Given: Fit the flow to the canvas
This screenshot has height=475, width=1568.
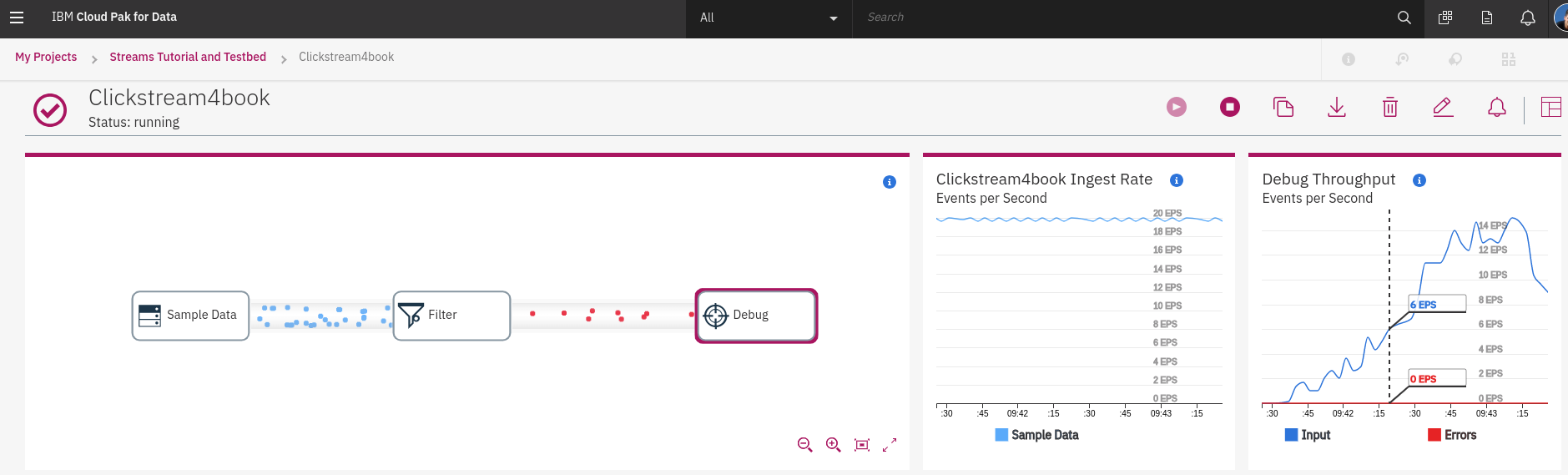Looking at the screenshot, I should pyautogui.click(x=862, y=445).
